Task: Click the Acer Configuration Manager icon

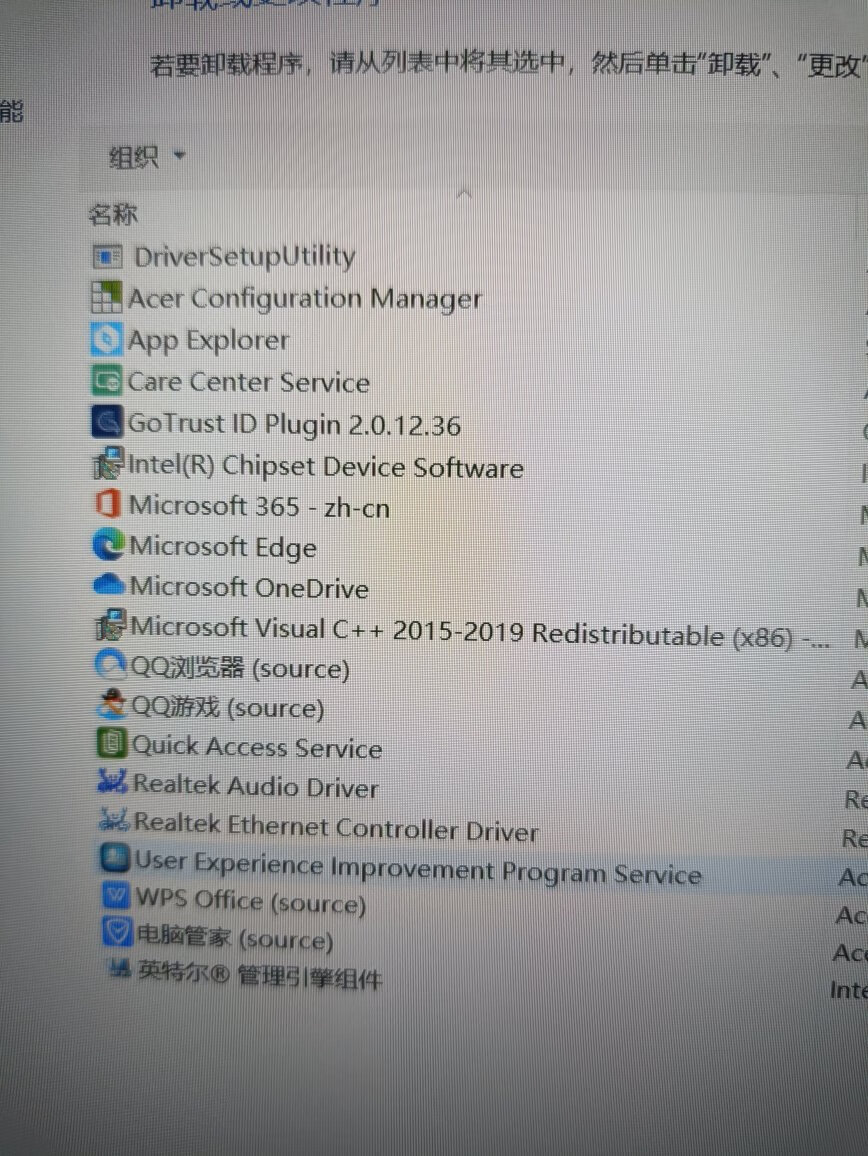Action: pos(106,298)
